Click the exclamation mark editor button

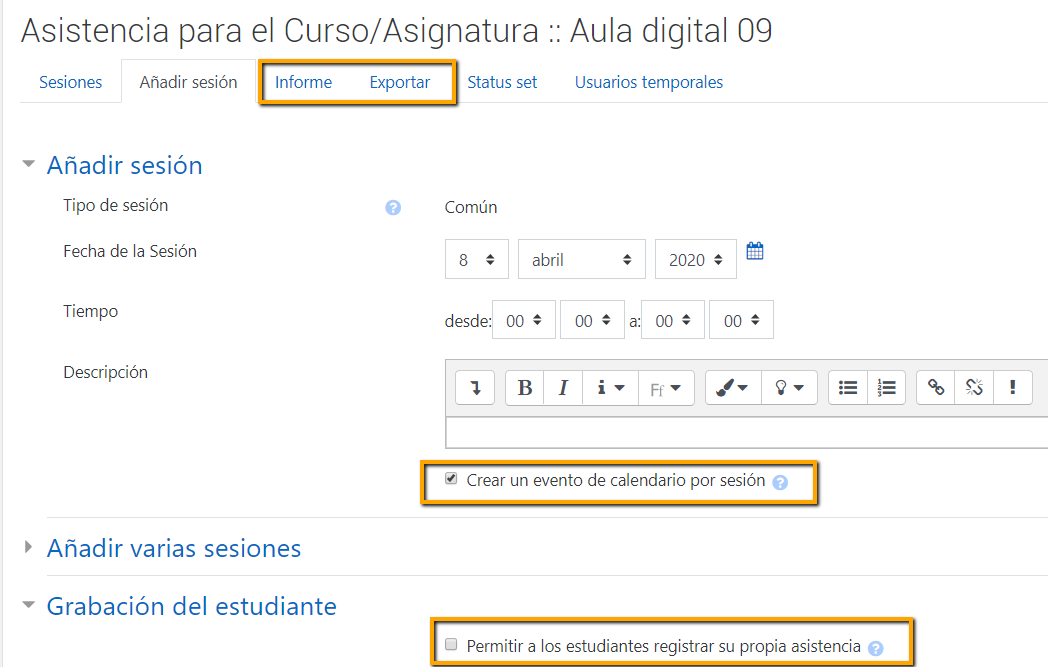[x=1013, y=388]
